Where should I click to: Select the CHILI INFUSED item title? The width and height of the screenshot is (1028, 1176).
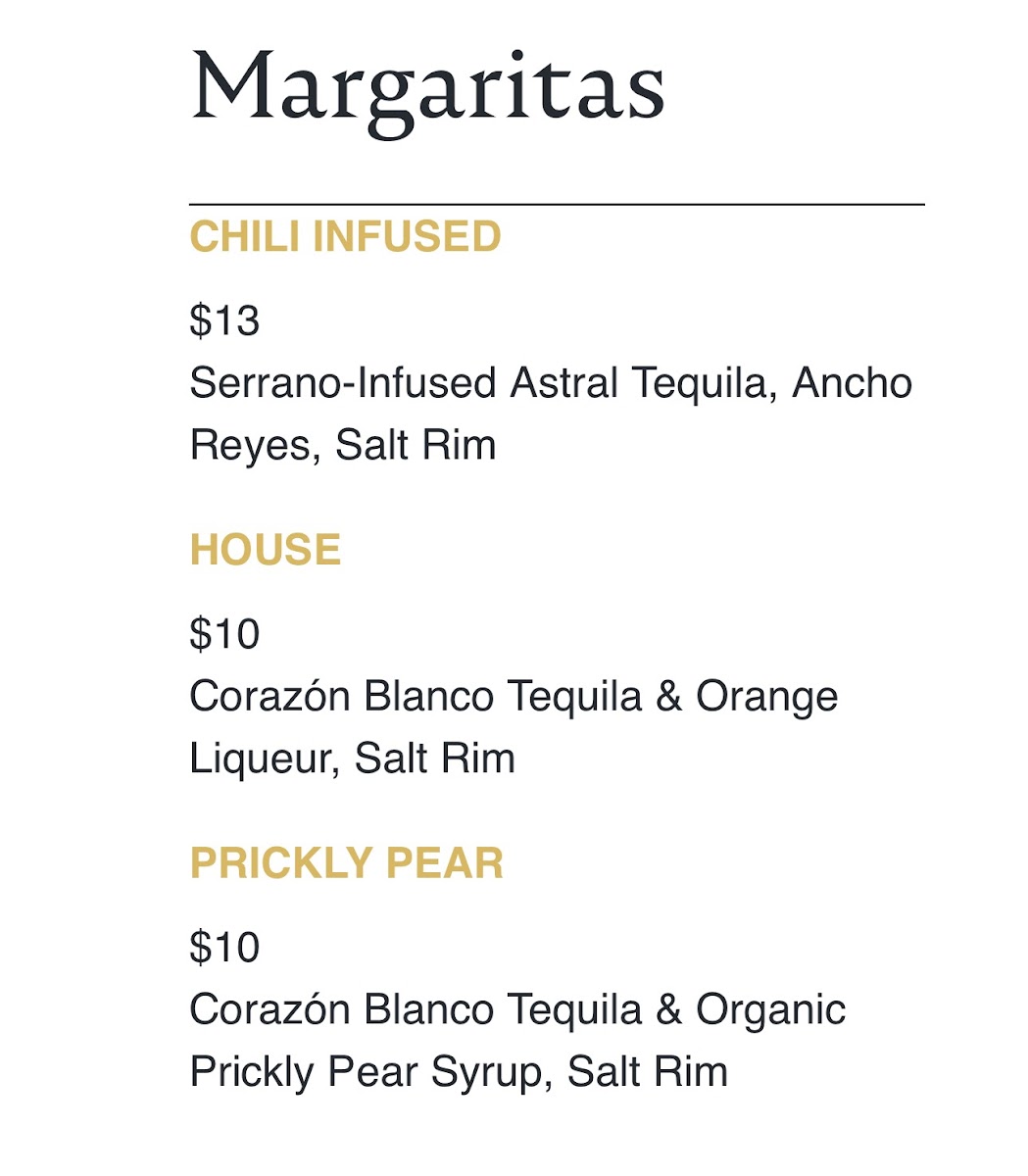point(345,237)
